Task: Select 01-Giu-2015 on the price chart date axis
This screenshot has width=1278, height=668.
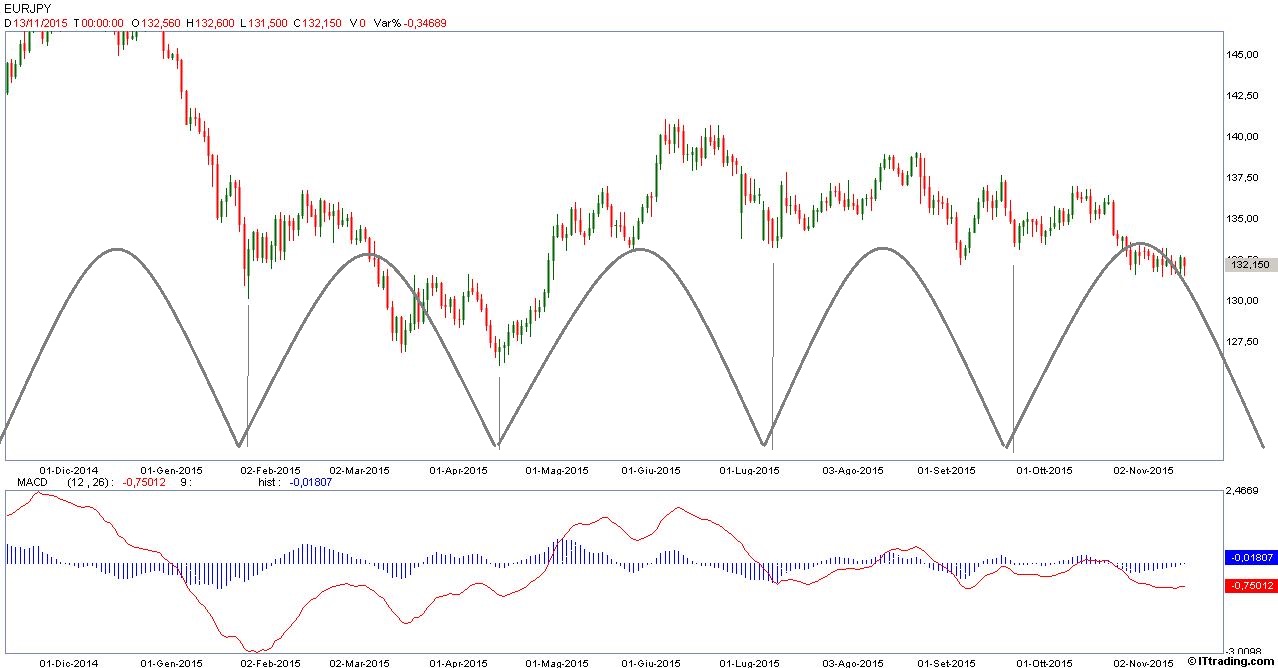Action: (x=651, y=470)
